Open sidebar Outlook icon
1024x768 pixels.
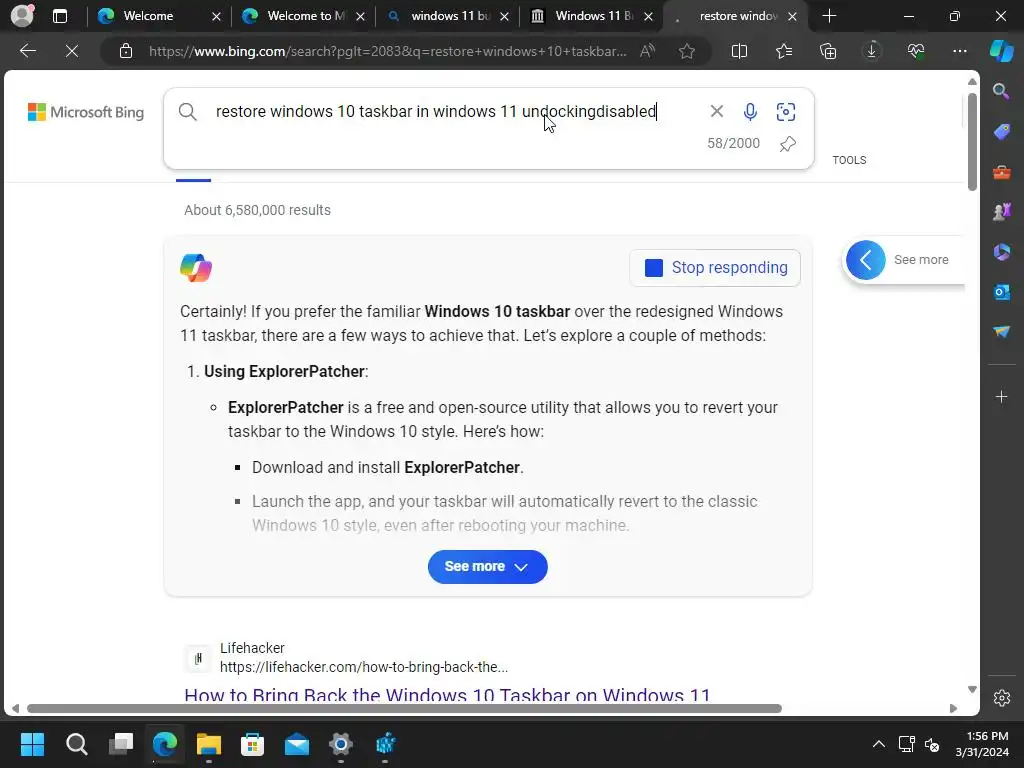pyautogui.click(x=1001, y=292)
